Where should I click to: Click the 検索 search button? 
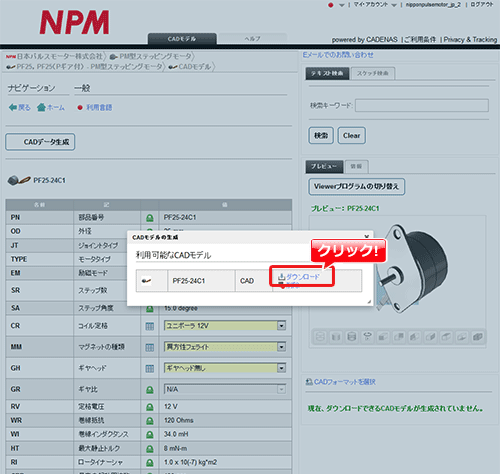tap(321, 135)
